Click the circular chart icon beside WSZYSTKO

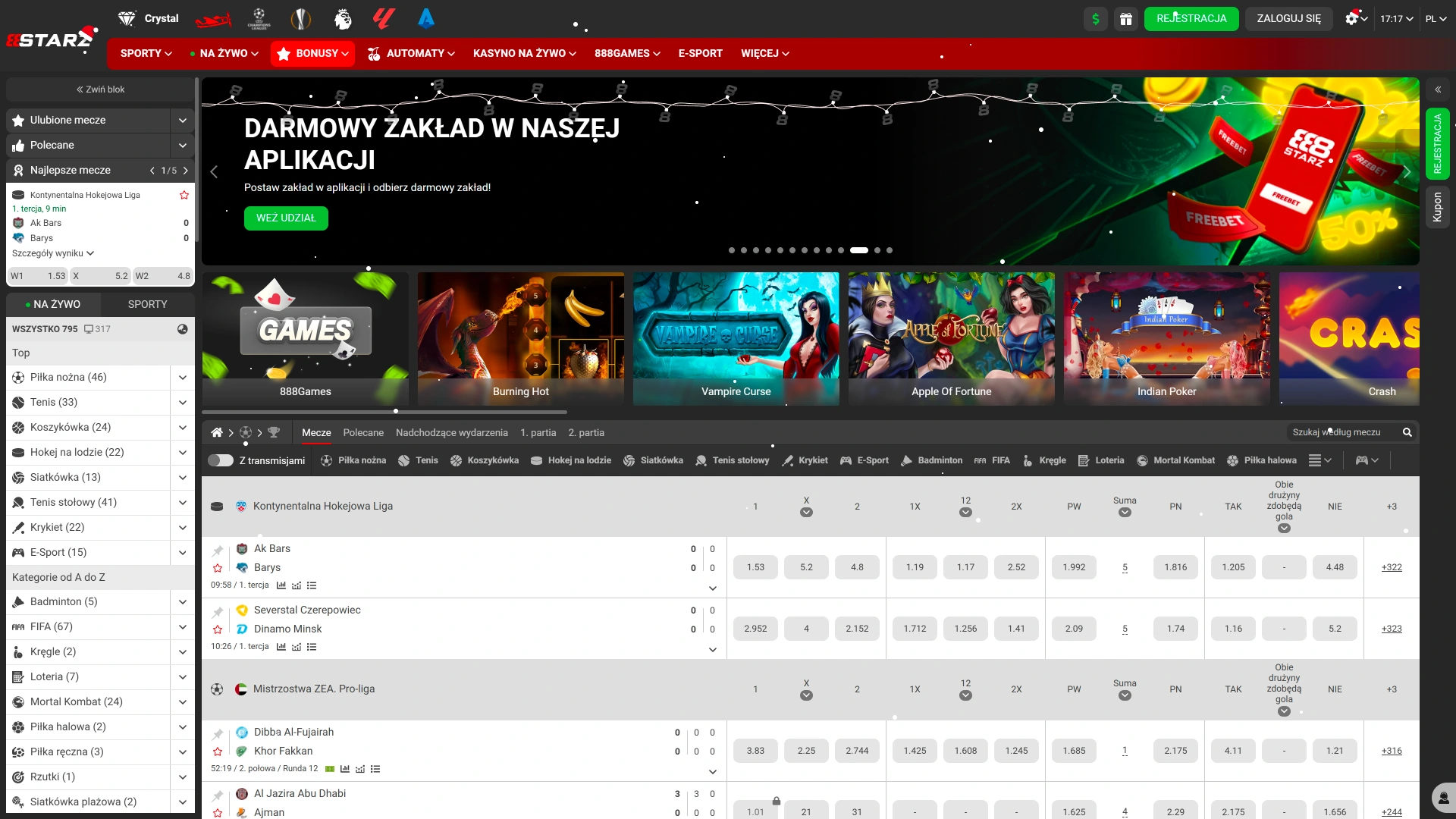[183, 329]
